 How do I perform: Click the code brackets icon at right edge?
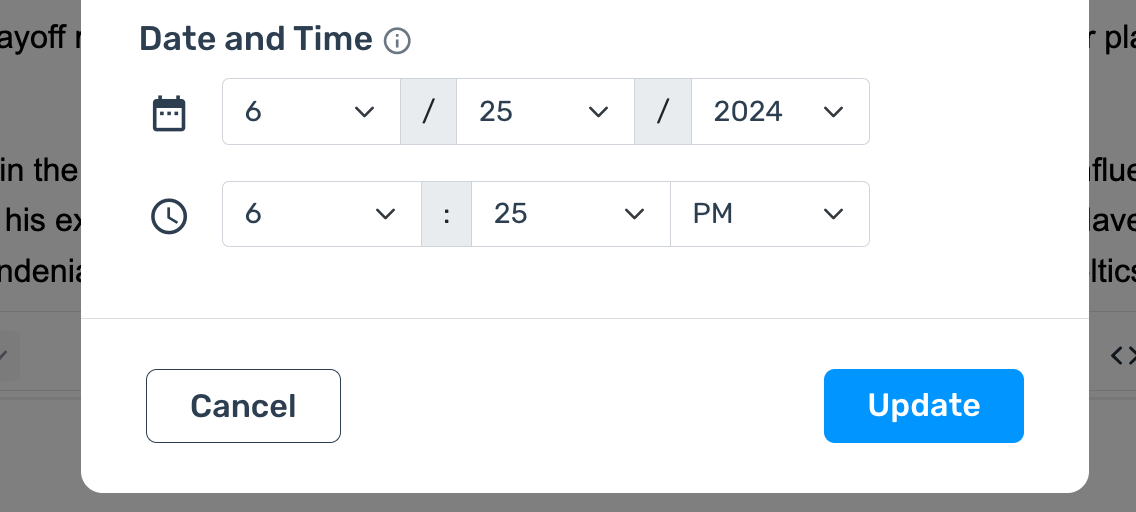pyautogui.click(x=1124, y=355)
